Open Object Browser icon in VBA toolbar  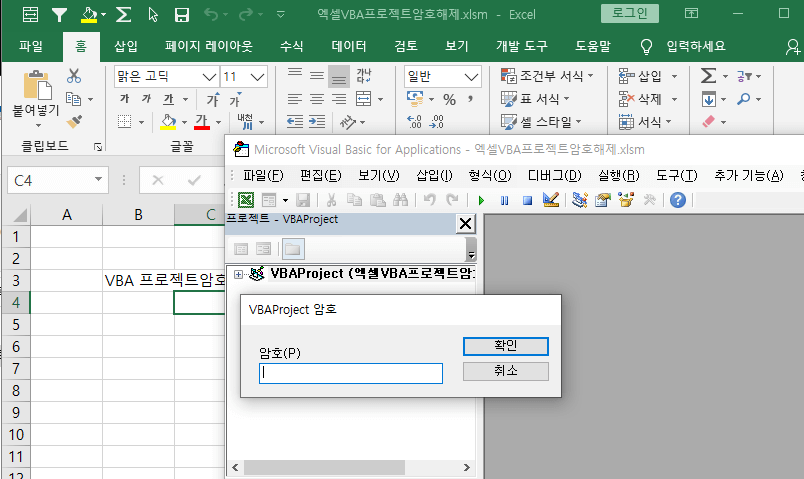(x=626, y=199)
